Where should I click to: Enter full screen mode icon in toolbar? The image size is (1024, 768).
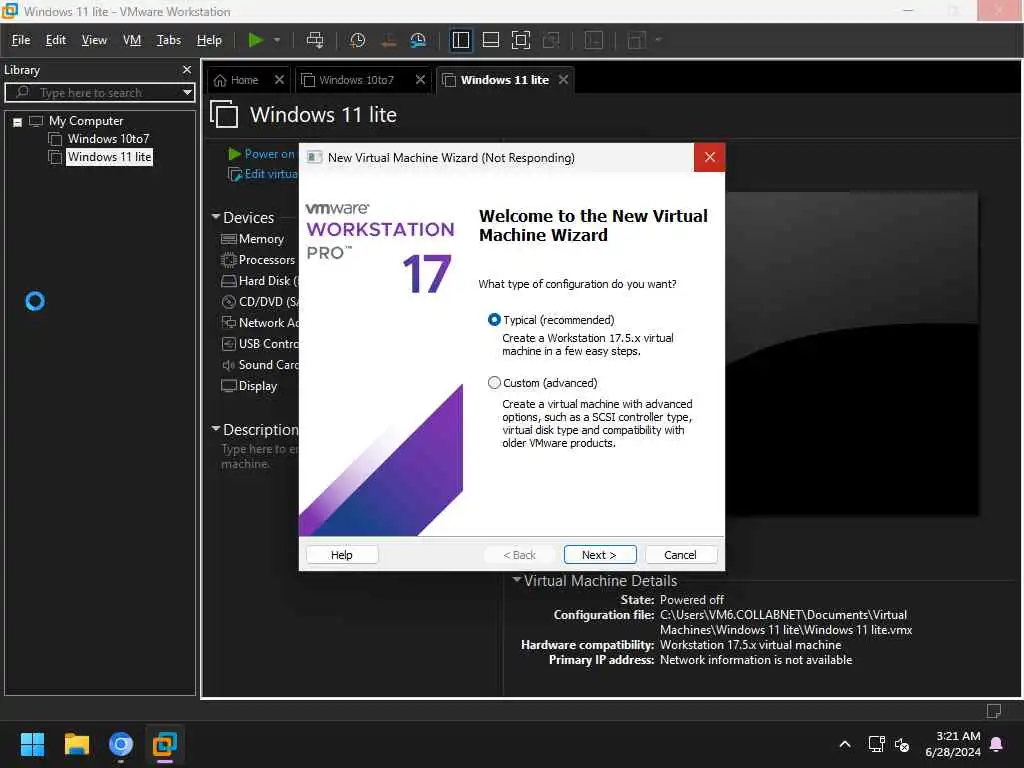coord(520,40)
